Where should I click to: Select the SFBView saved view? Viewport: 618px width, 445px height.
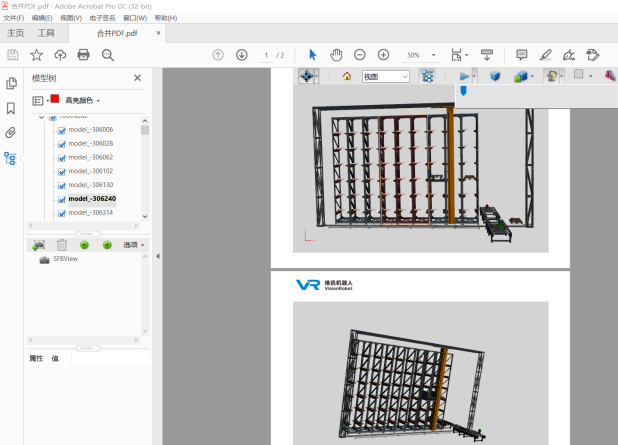65,259
